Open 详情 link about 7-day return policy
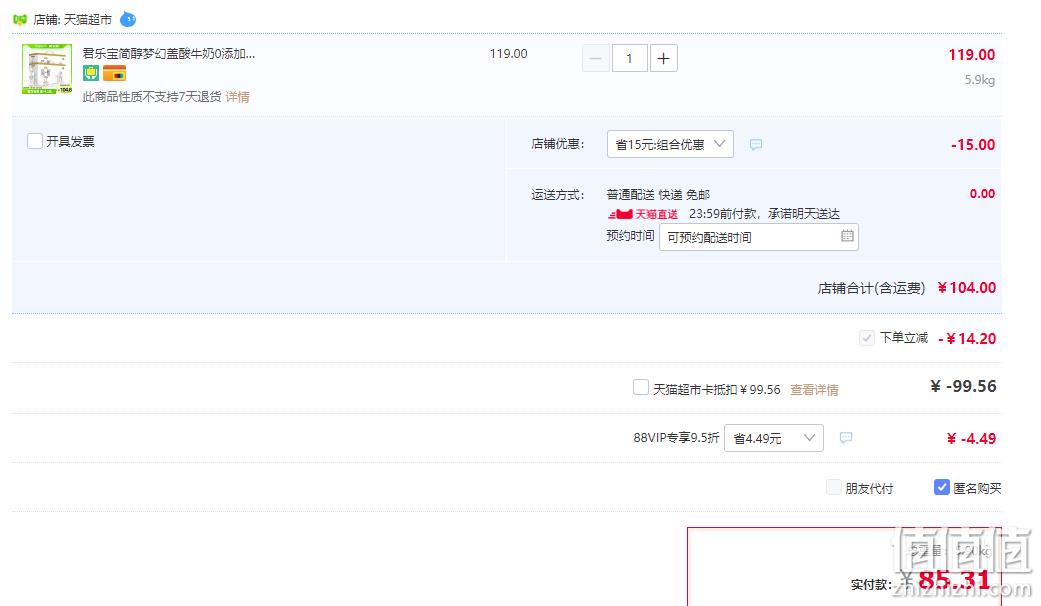The image size is (1041, 606). pyautogui.click(x=237, y=97)
